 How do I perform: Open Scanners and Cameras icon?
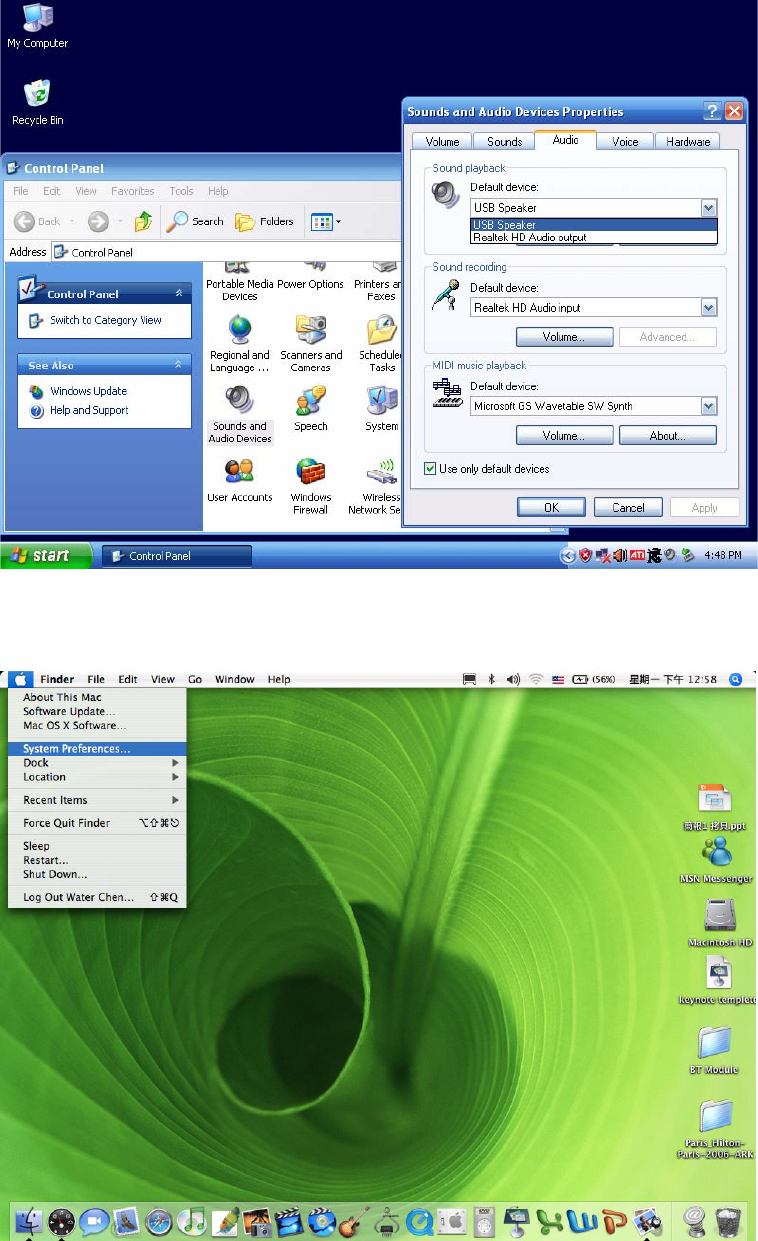tap(311, 344)
